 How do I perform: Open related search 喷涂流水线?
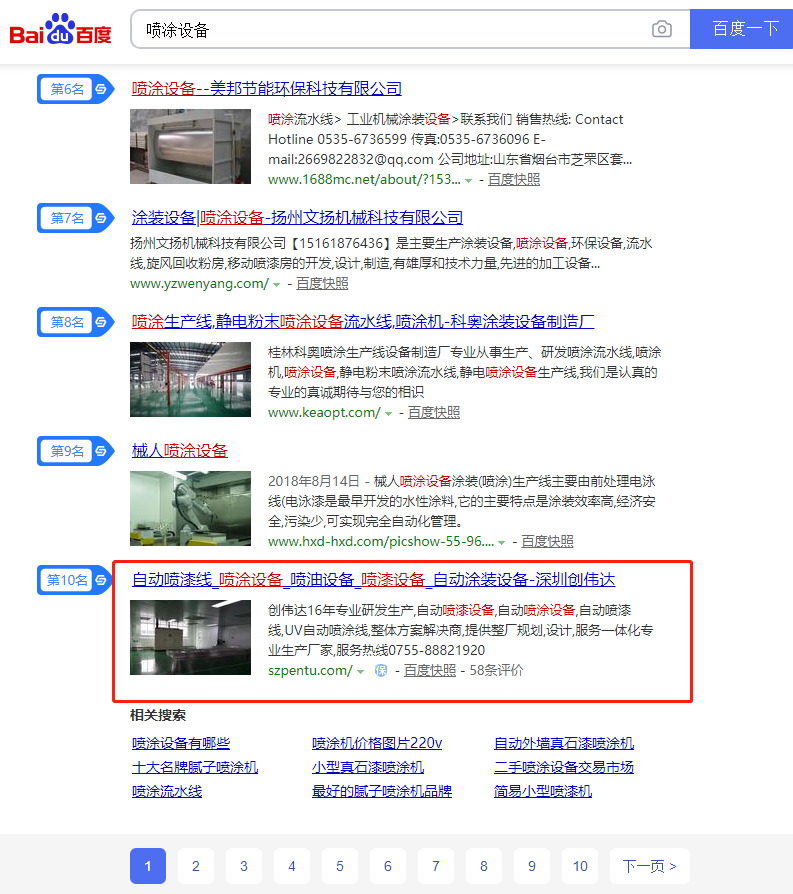pyautogui.click(x=167, y=791)
